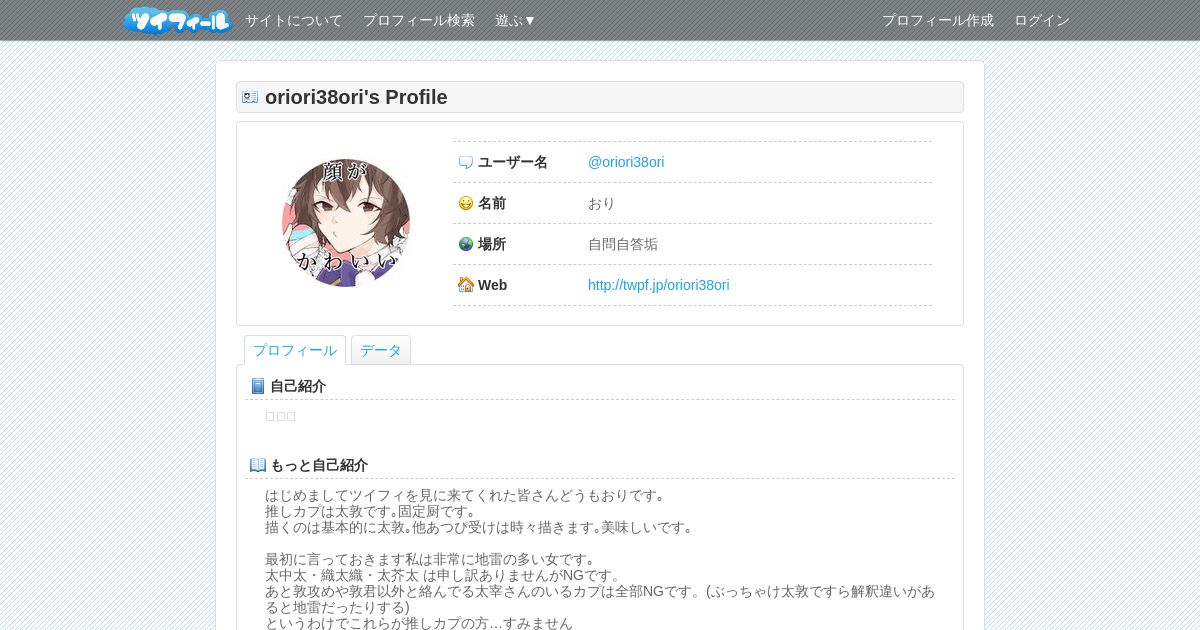Click the 名前 field label
The image size is (1200, 630).
pyautogui.click(x=492, y=203)
